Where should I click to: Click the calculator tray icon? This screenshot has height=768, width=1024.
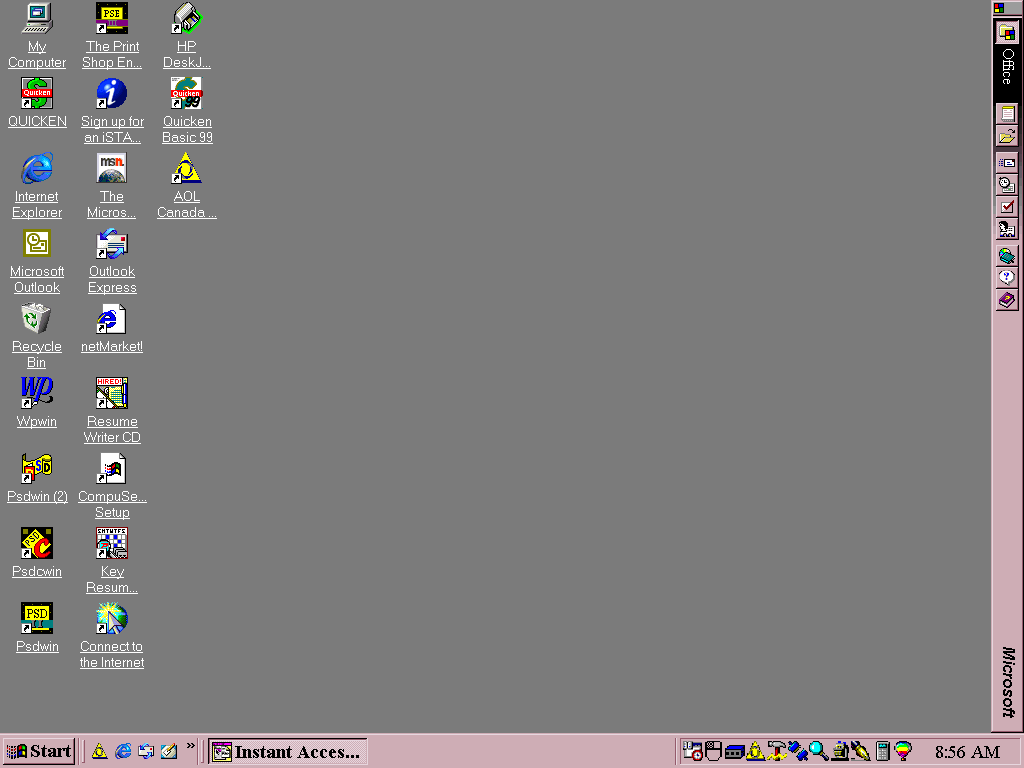point(882,751)
